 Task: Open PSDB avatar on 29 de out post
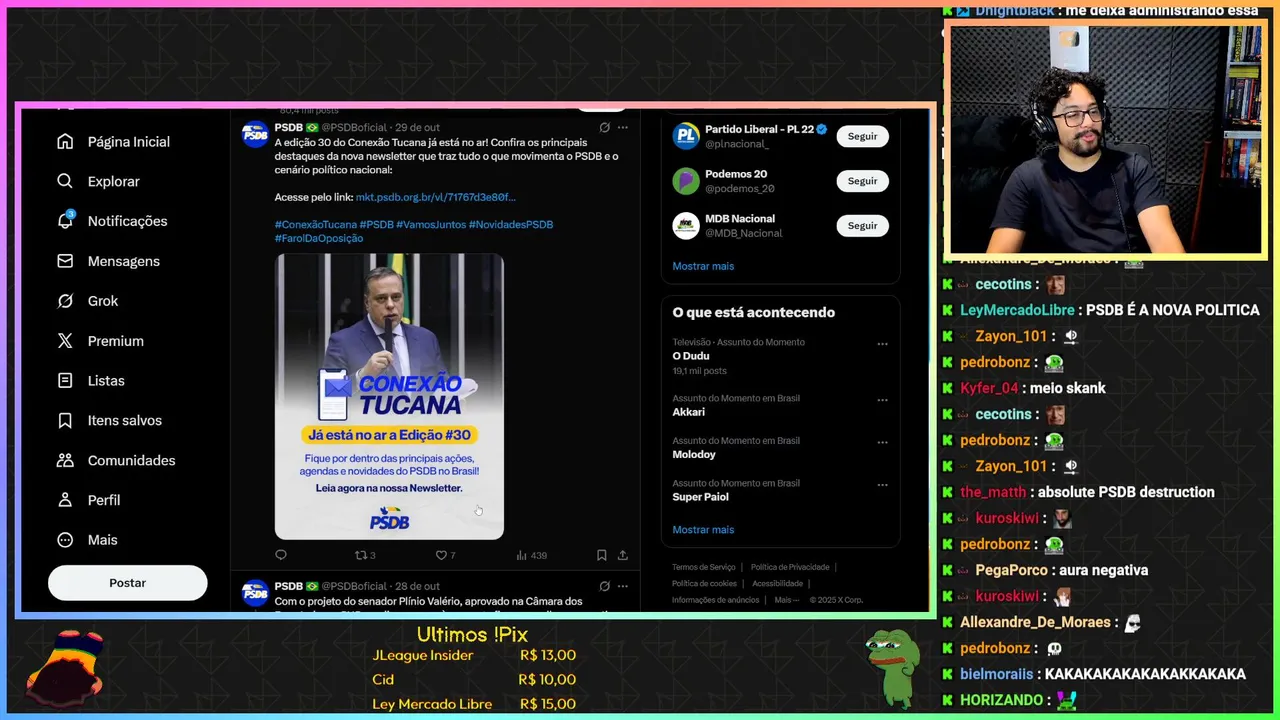(x=255, y=135)
